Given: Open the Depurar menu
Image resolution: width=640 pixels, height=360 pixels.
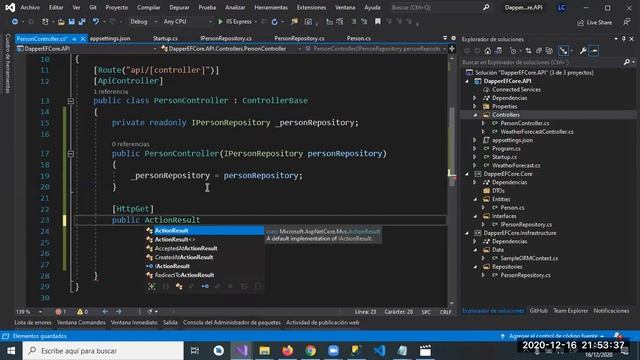Looking at the screenshot, I should [179, 7].
